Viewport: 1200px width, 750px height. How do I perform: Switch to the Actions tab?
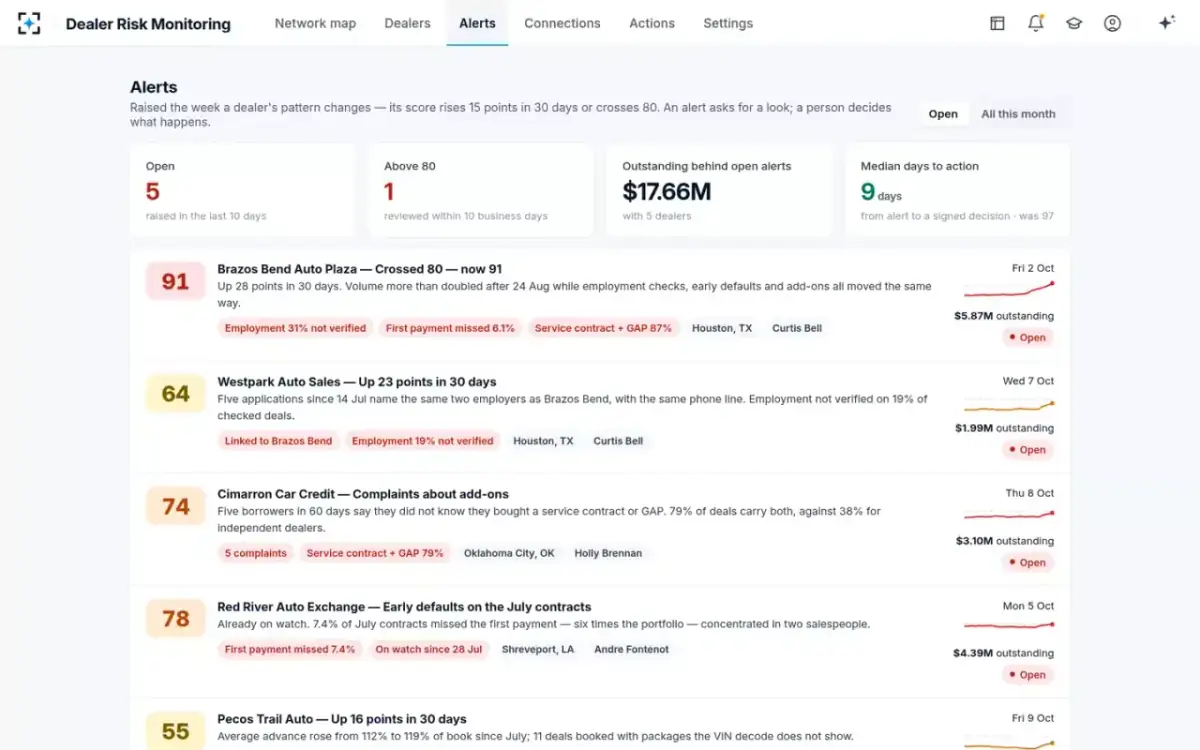coord(652,23)
